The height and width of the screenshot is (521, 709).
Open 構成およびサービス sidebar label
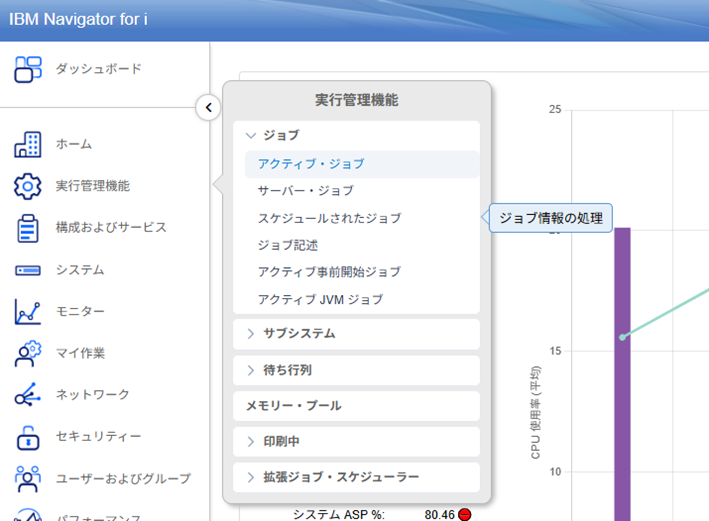coord(111,227)
